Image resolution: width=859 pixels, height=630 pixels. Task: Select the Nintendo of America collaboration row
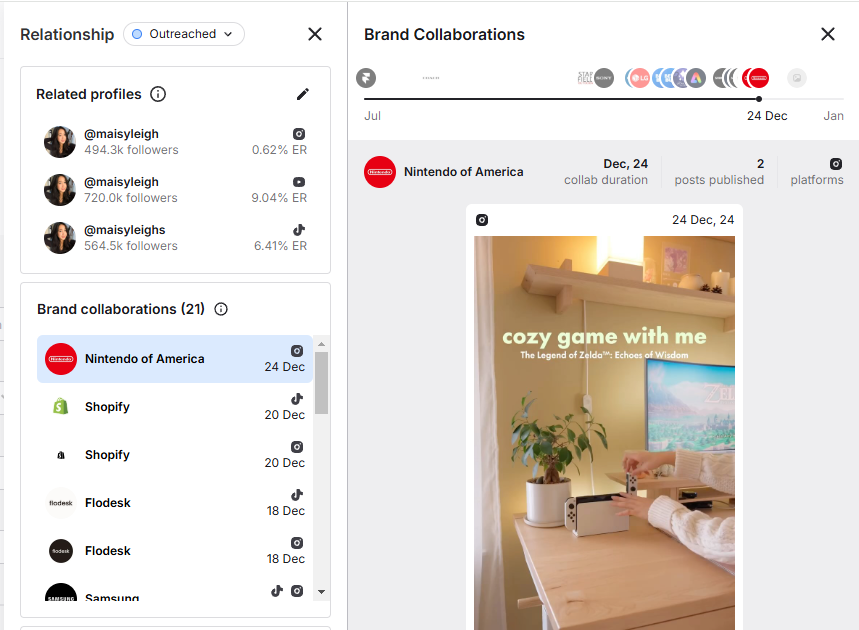pos(175,359)
